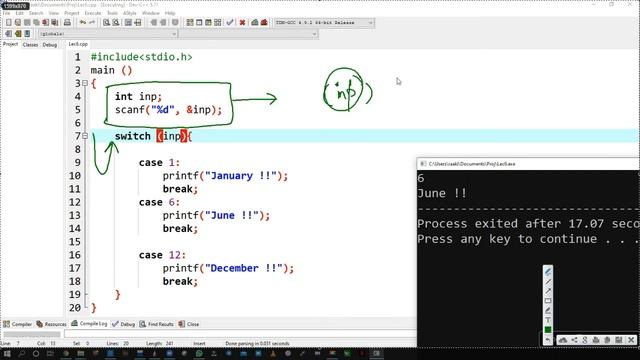The image size is (640, 360).
Task: Click the green Profile Analysis icon
Action: 255,22
